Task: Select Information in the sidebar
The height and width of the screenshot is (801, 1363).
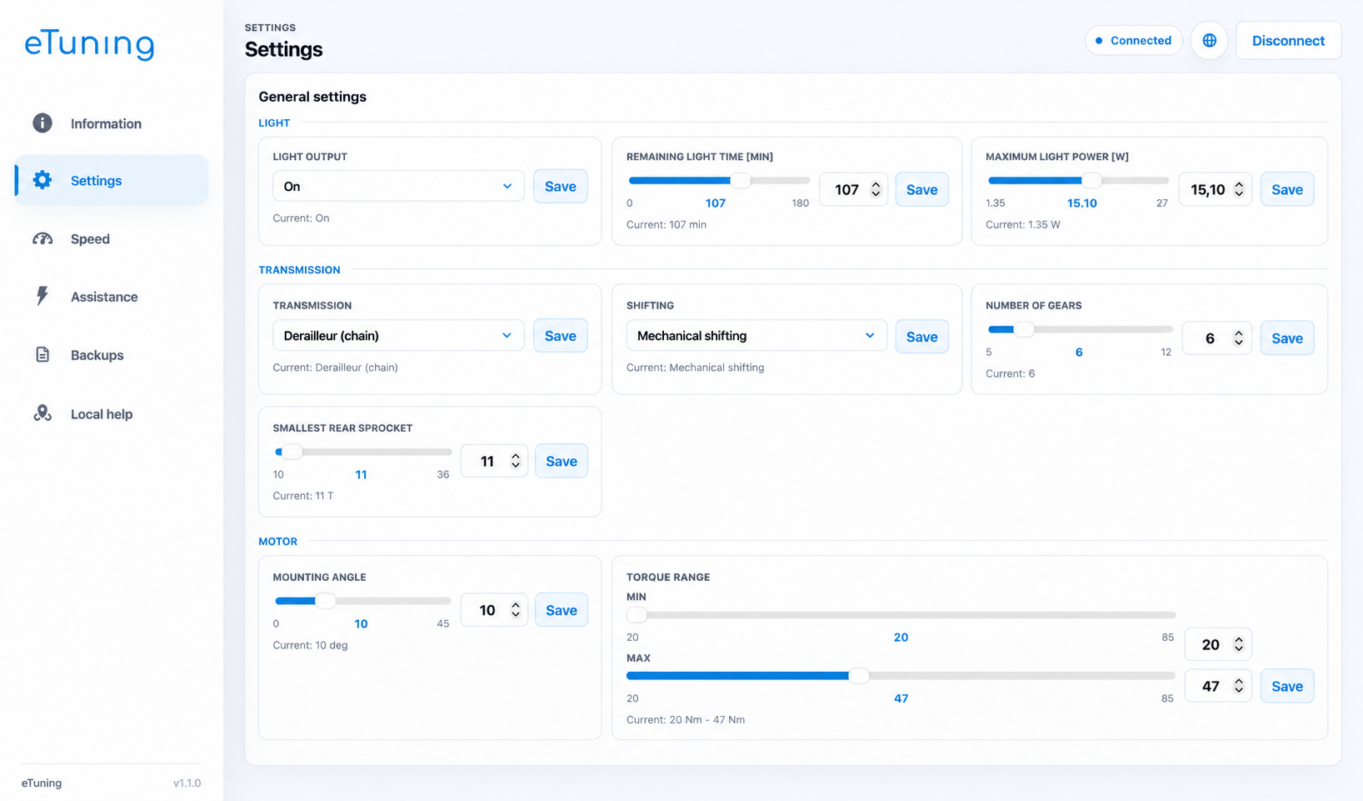Action: coord(112,124)
